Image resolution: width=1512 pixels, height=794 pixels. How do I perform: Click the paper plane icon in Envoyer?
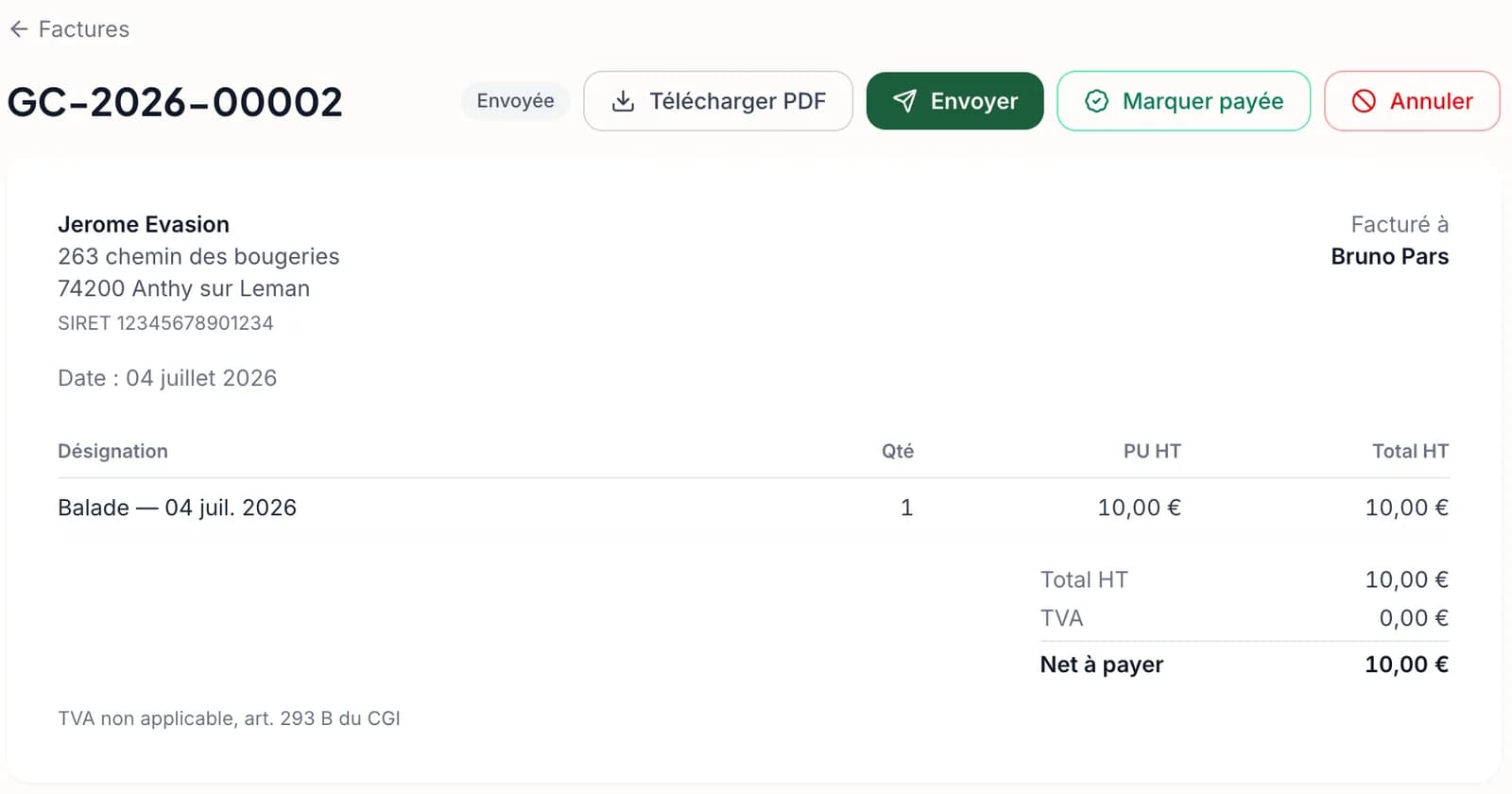(x=904, y=101)
